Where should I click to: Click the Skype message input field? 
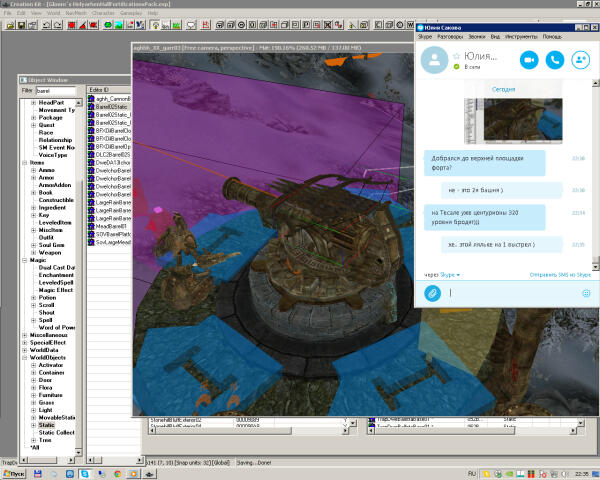pos(513,294)
